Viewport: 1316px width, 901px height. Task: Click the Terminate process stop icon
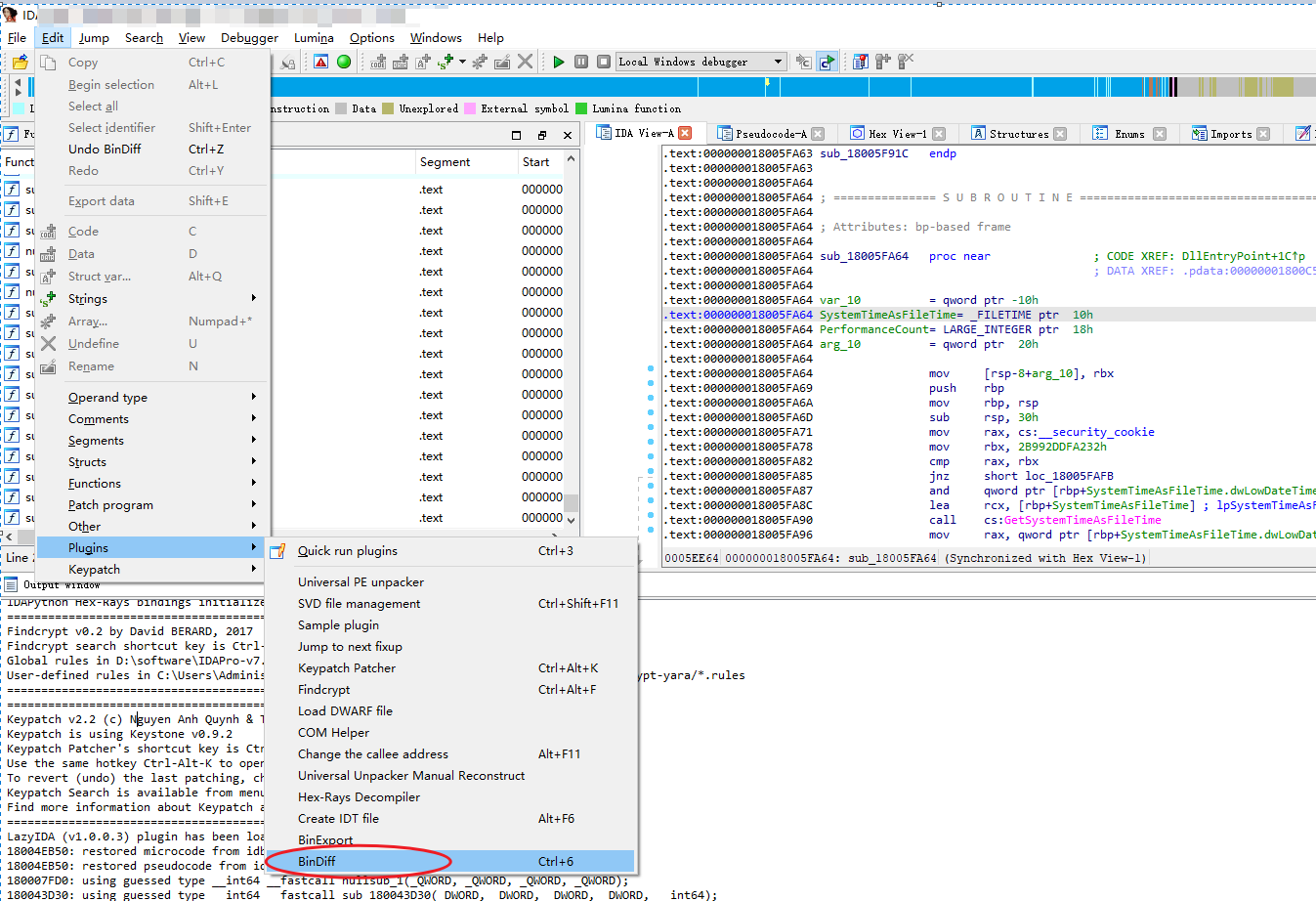[x=604, y=62]
